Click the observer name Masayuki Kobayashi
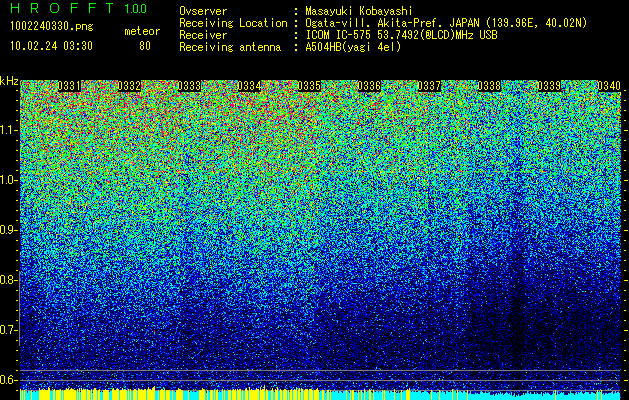Image resolution: width=629 pixels, height=400 pixels. click(359, 11)
